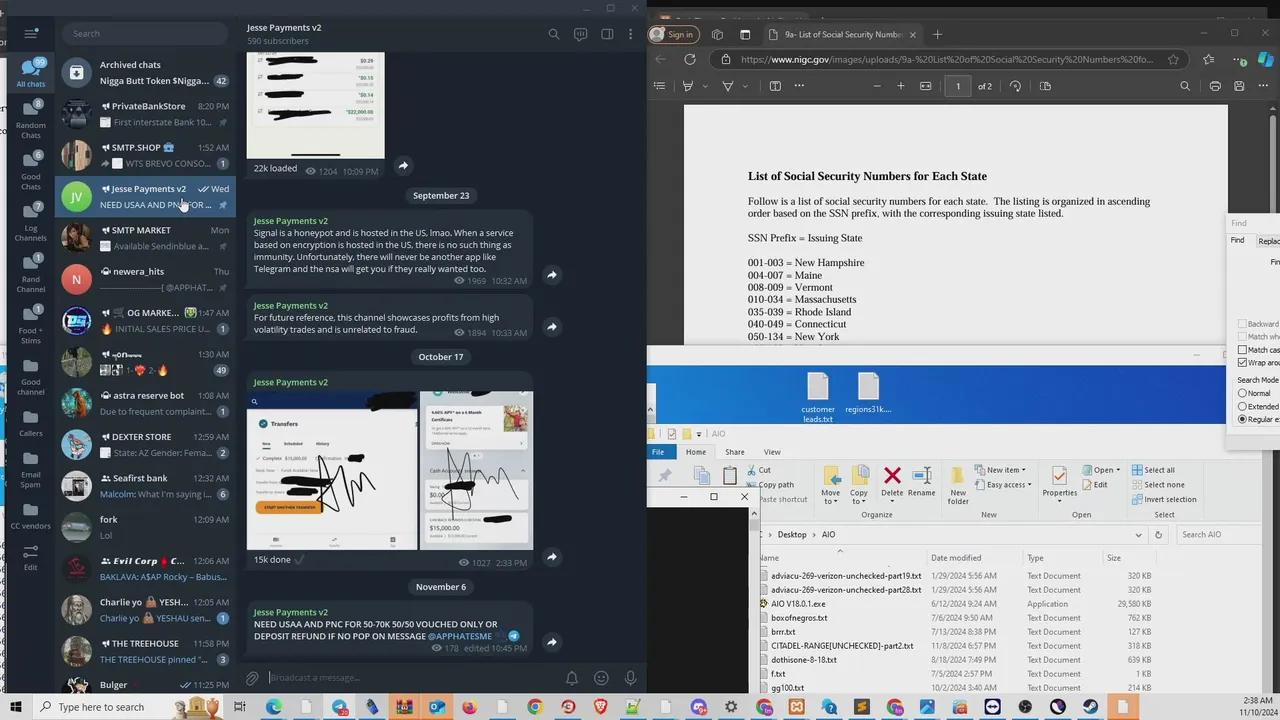Click the Telegram search-in-chat magnifier icon
Viewport: 1280px width, 720px height.
point(554,34)
